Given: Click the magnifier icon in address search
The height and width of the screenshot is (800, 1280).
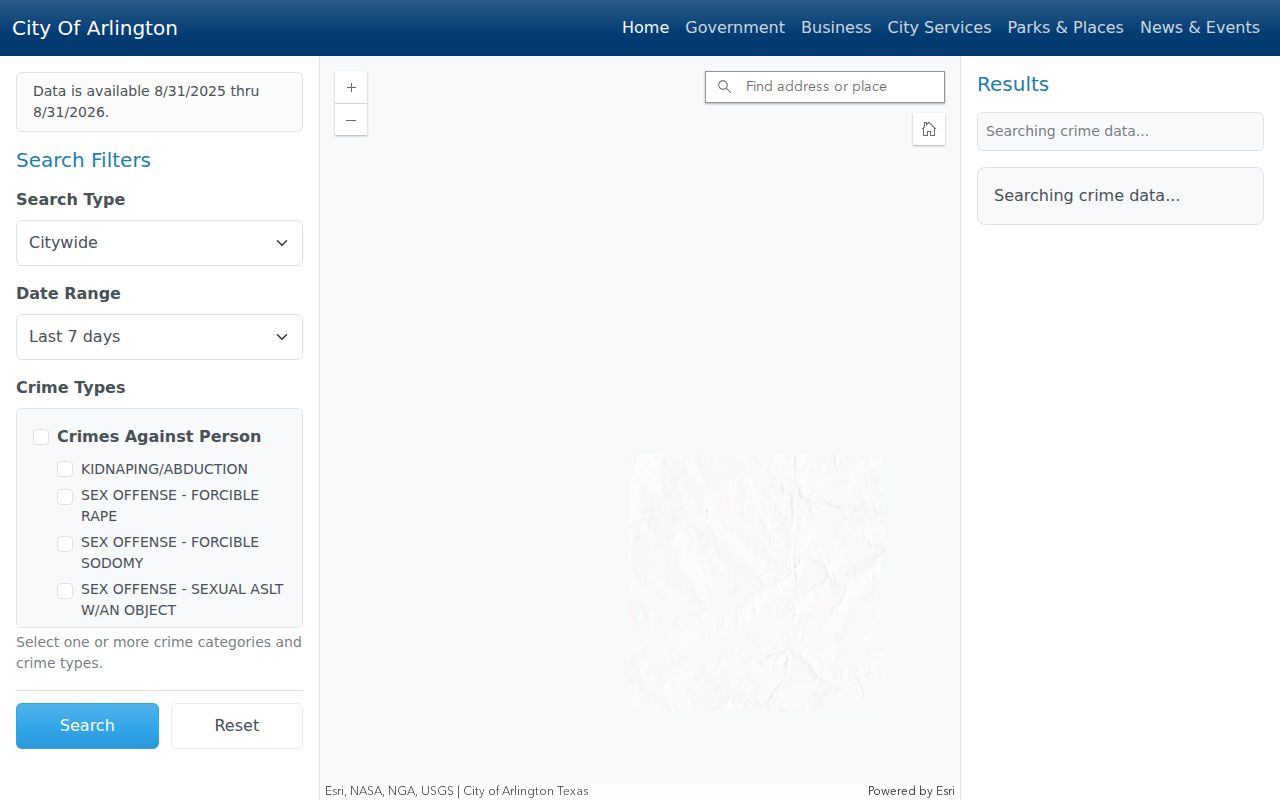Looking at the screenshot, I should click(725, 87).
